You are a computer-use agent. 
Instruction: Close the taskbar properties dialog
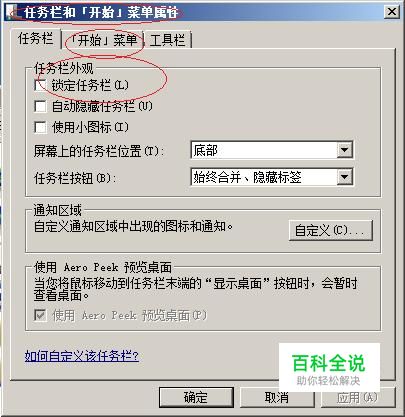point(392,12)
